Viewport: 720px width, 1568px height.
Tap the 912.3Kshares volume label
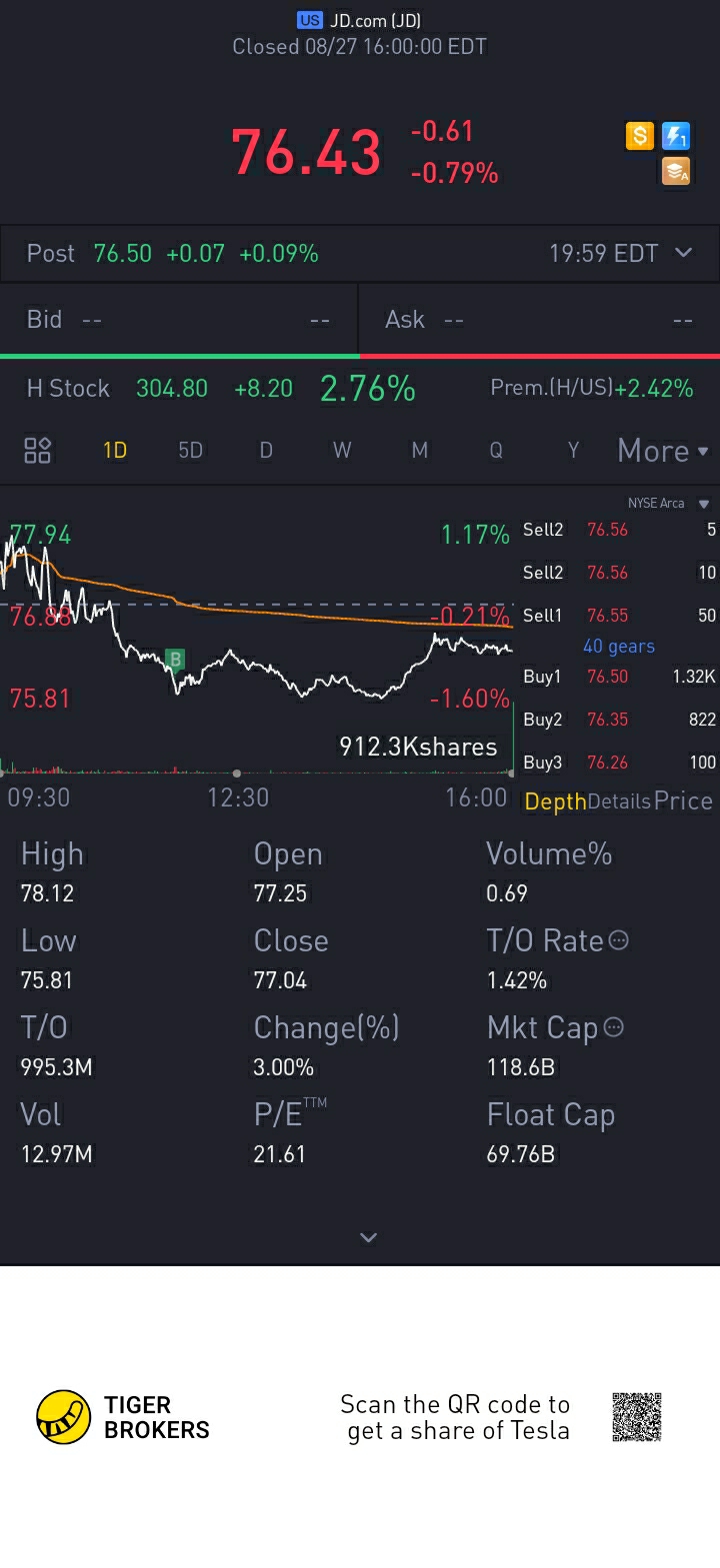(418, 747)
